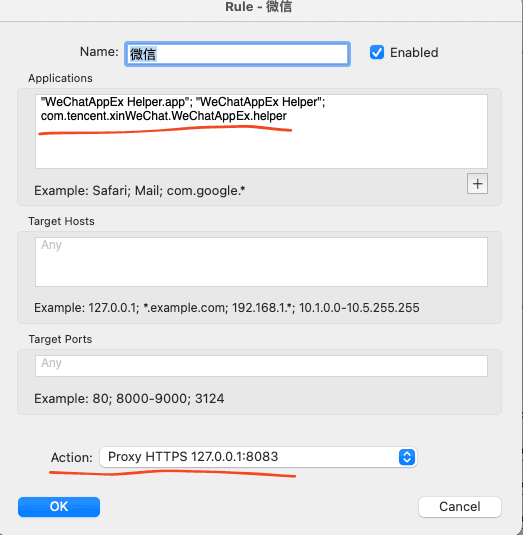Click example text 80; 8000-9000; 3124

158,399
